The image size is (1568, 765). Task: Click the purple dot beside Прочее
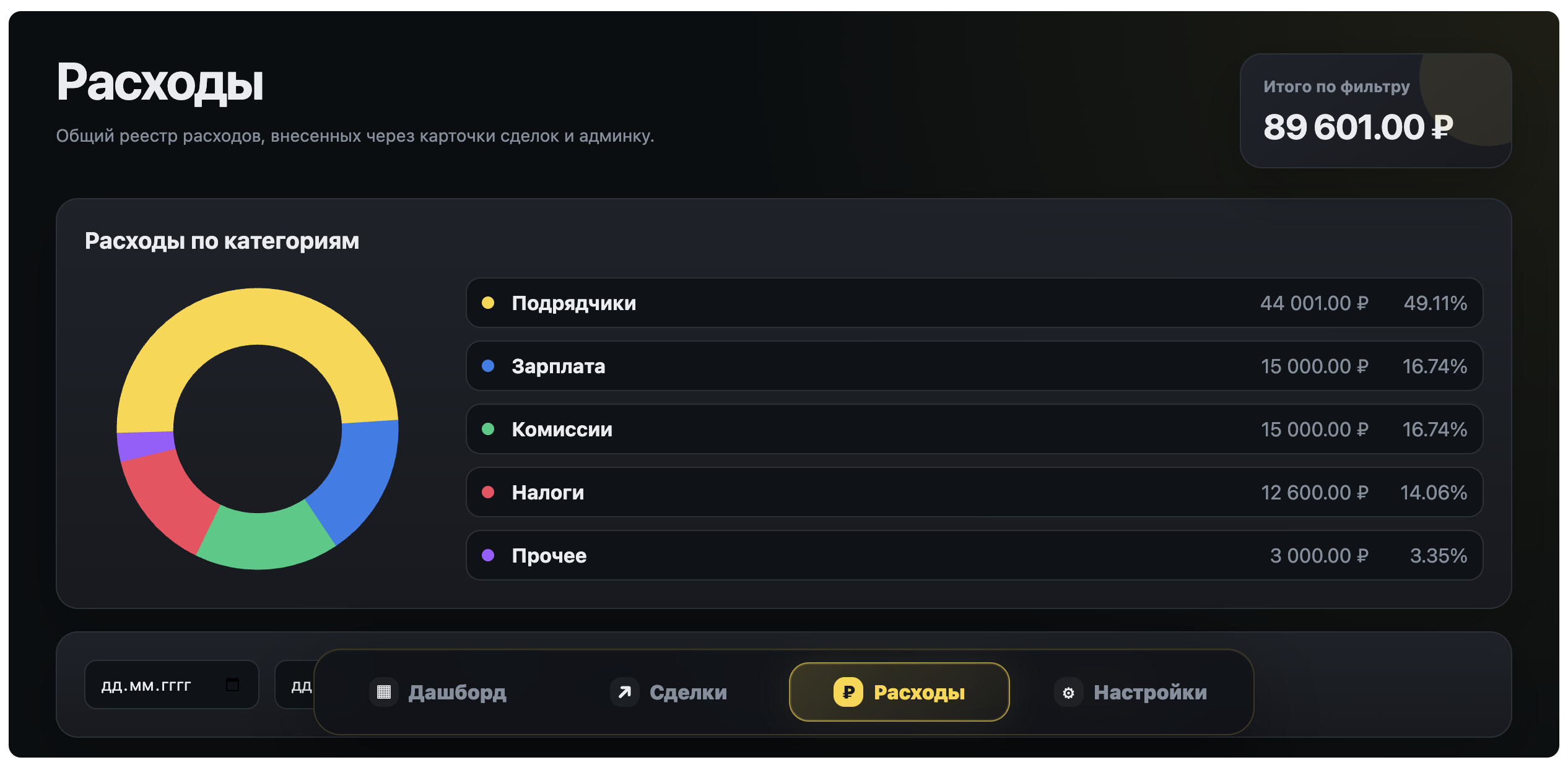488,555
